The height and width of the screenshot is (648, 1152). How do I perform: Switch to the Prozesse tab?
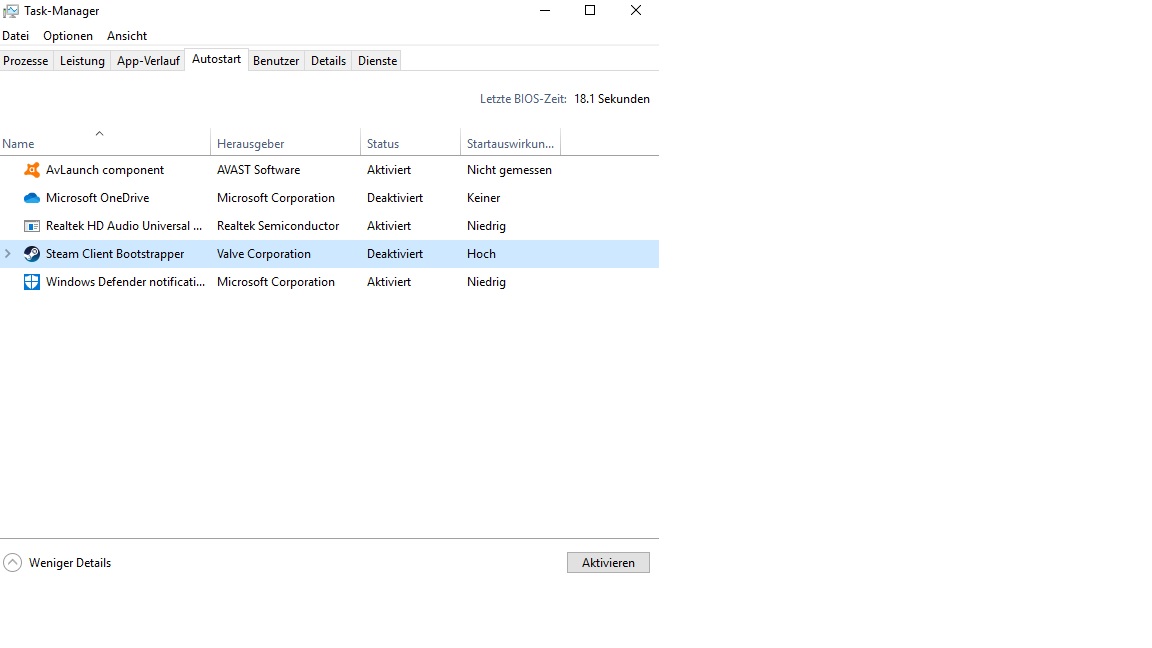26,61
